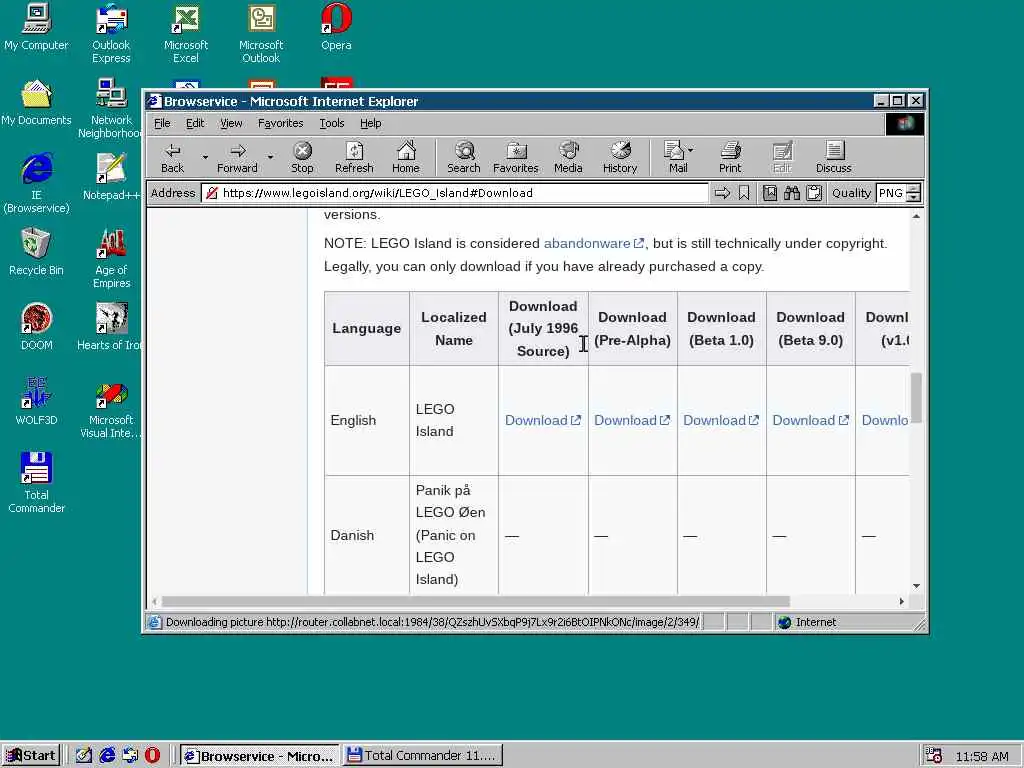The height and width of the screenshot is (768, 1024).
Task: Open the Media toolbar button
Action: point(568,158)
